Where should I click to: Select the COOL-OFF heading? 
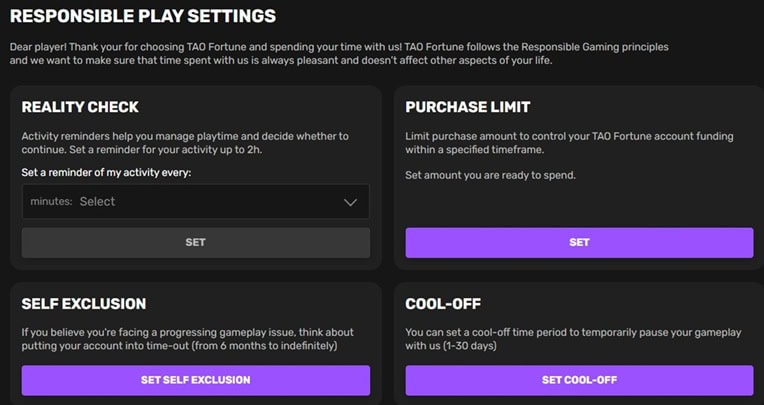[x=446, y=304]
